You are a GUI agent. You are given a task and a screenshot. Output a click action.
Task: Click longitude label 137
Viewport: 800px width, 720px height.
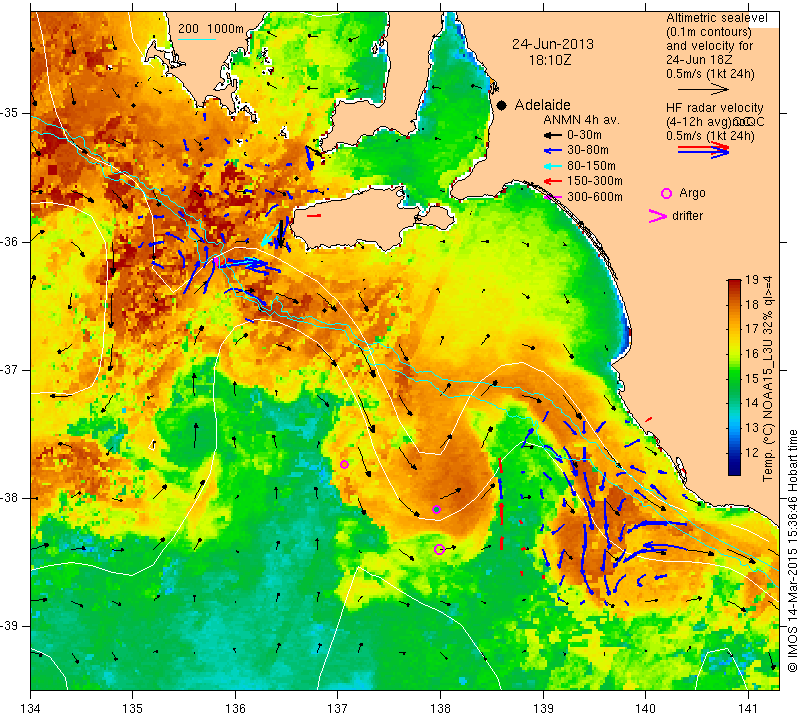[x=338, y=708]
